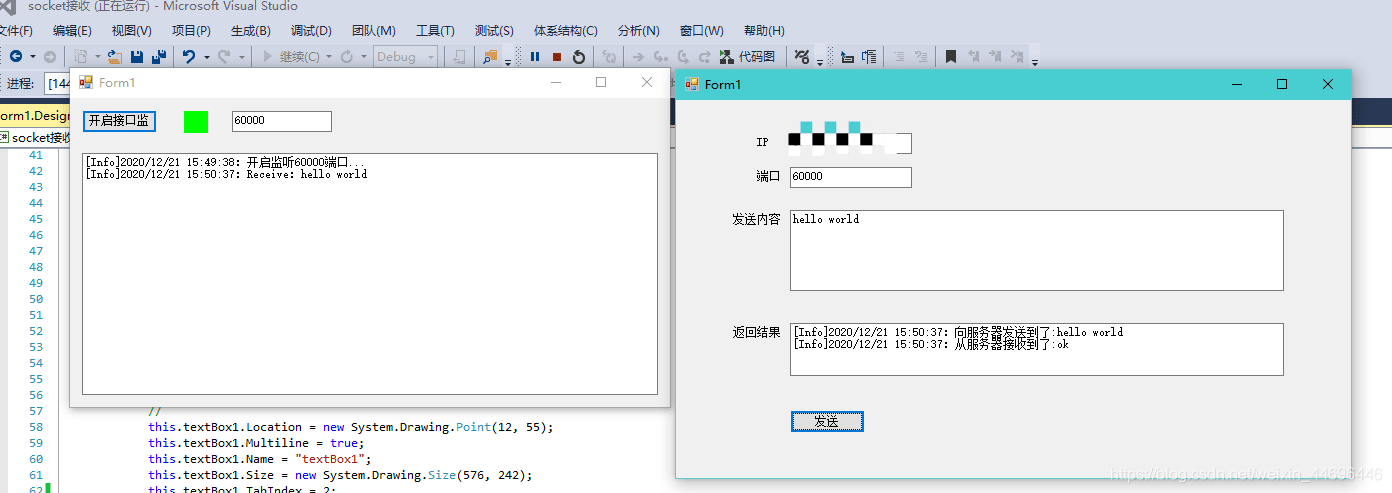Viewport: 1392px width, 493px height.
Task: Click the 发送内容 text box containing hello world
Action: 1036,250
